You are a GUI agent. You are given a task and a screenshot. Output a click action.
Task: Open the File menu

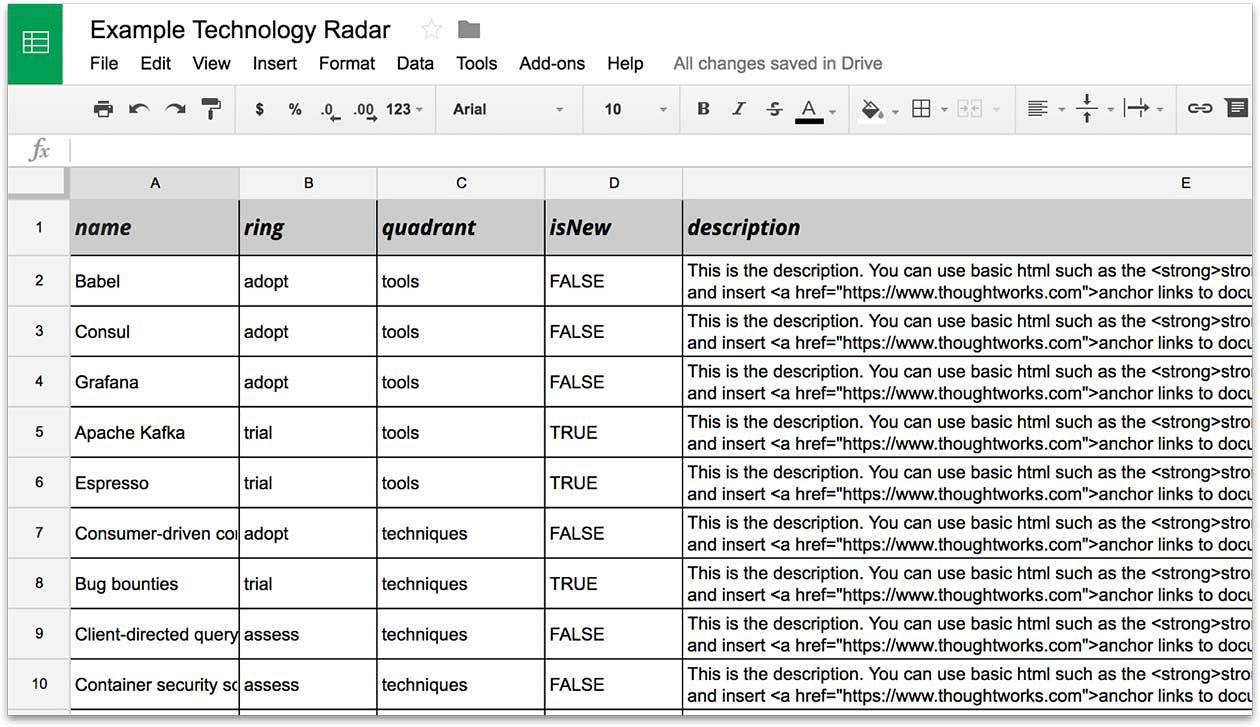click(104, 63)
